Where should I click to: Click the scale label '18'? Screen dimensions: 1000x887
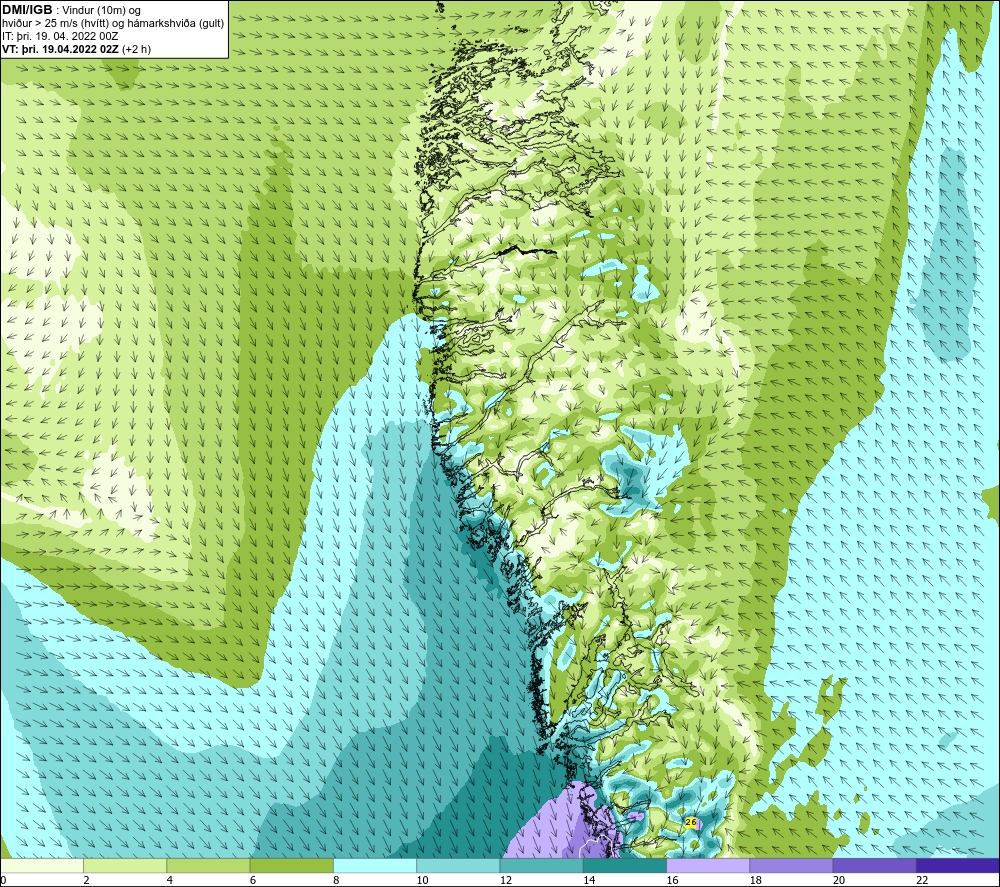(x=756, y=880)
